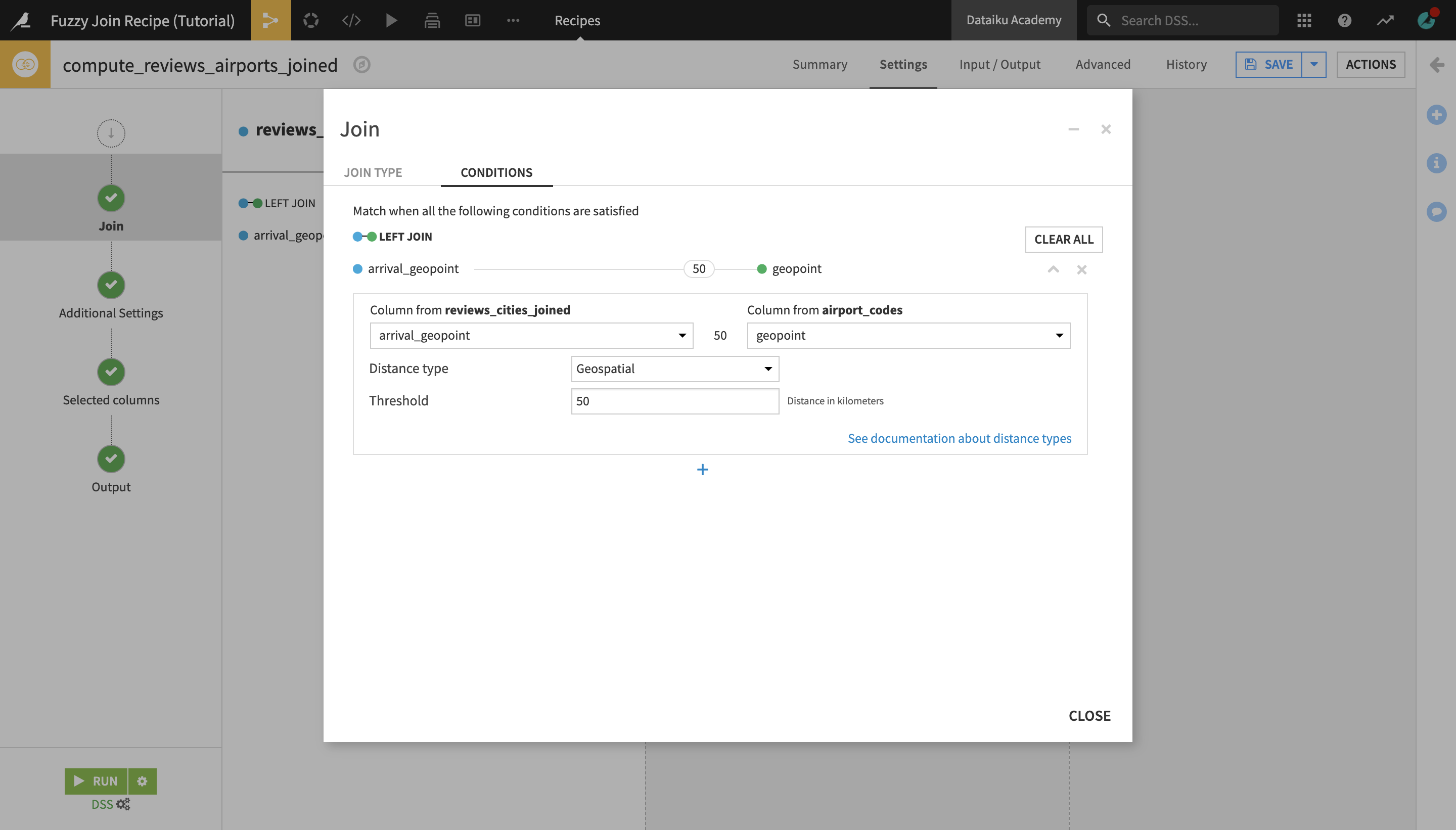The image size is (1456, 830).
Task: Click the pre-join down arrow step
Action: pyautogui.click(x=111, y=133)
